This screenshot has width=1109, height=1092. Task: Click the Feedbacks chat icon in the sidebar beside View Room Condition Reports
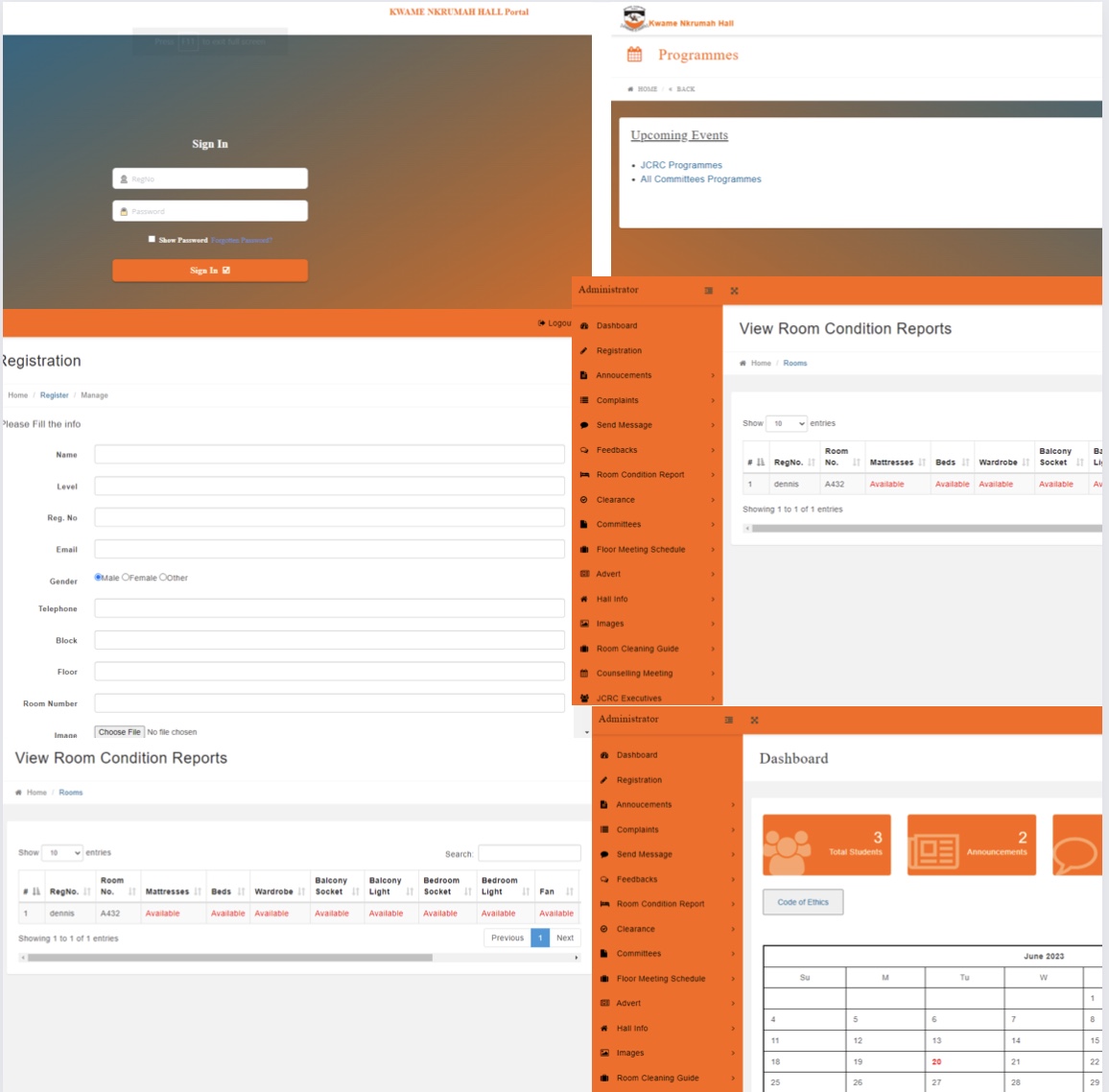tap(584, 450)
